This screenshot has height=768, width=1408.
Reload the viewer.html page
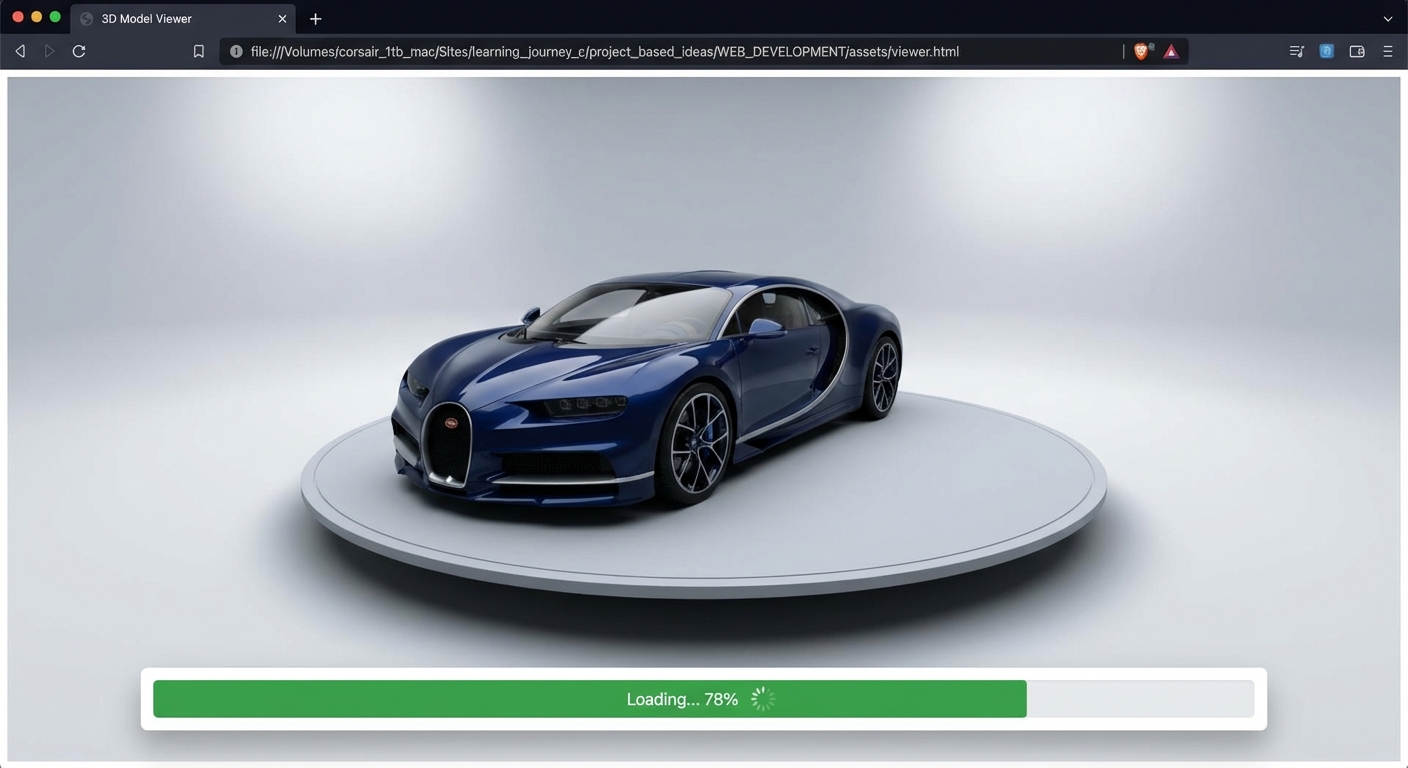[x=79, y=51]
